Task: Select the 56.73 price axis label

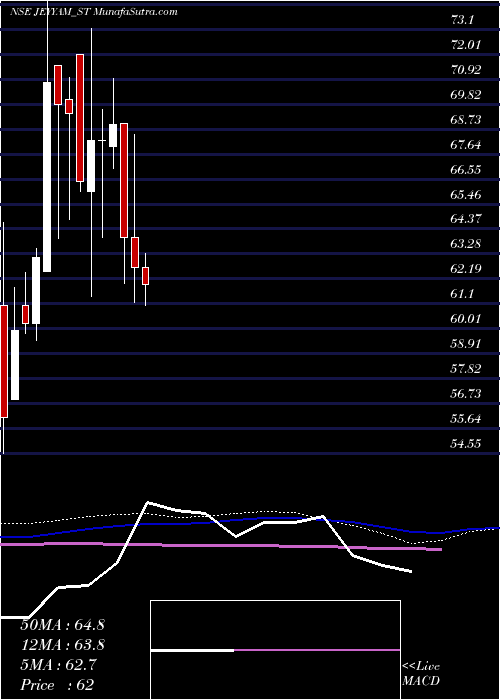Action: tap(466, 394)
